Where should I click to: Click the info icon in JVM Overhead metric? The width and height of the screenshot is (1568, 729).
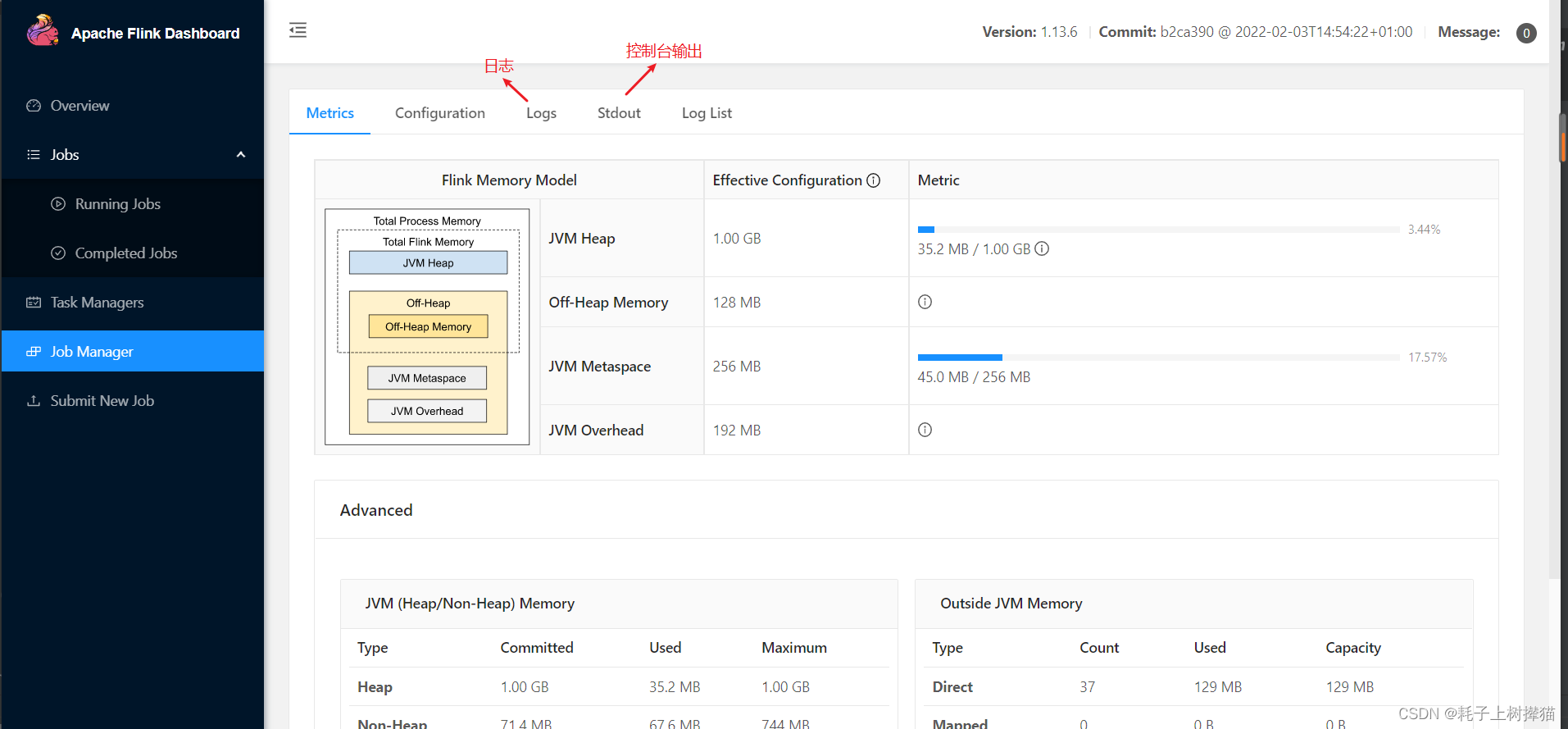tap(925, 430)
